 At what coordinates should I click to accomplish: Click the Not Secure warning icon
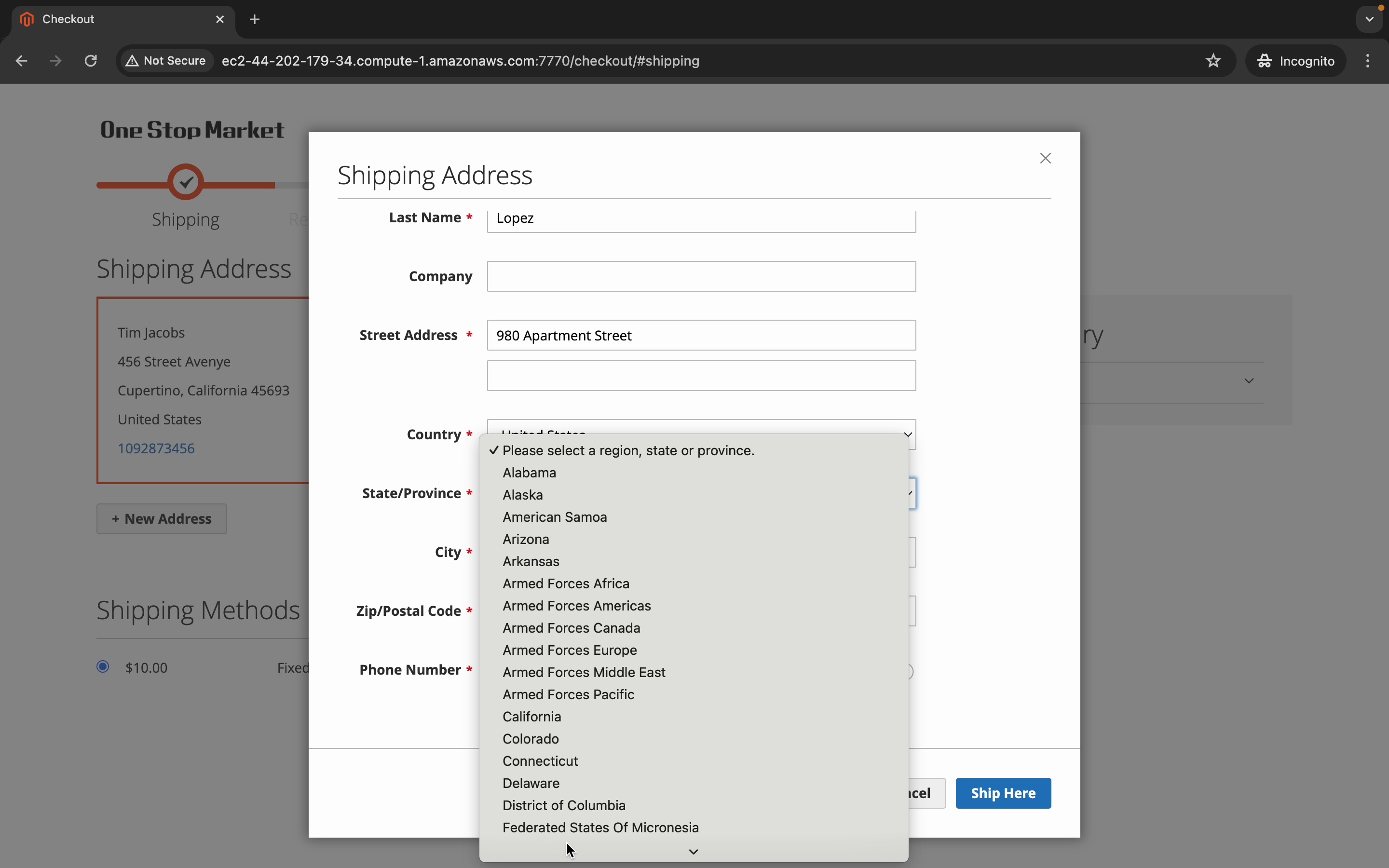pos(133,61)
